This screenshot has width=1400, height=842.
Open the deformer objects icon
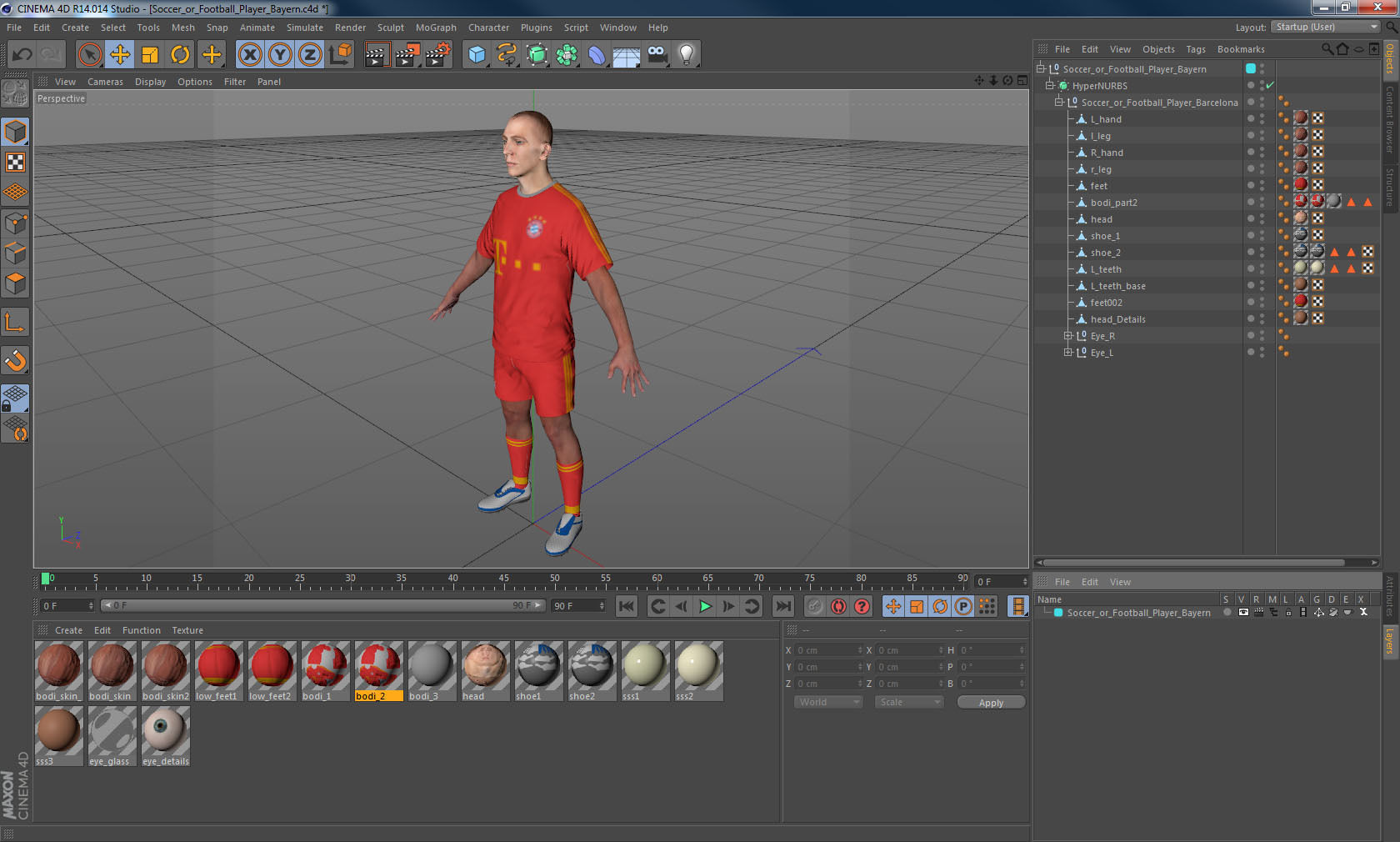coord(597,55)
